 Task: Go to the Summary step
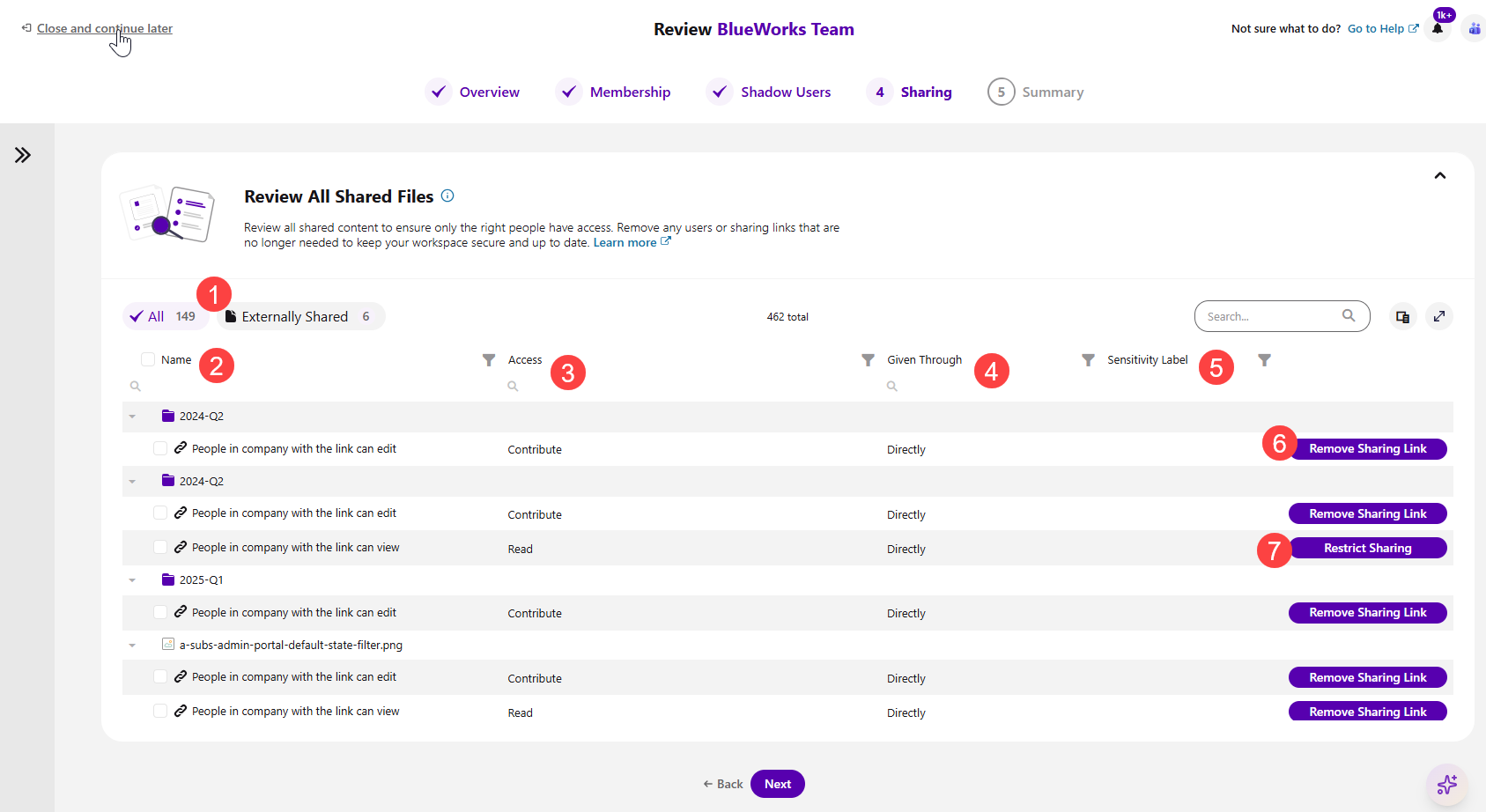(x=1036, y=92)
